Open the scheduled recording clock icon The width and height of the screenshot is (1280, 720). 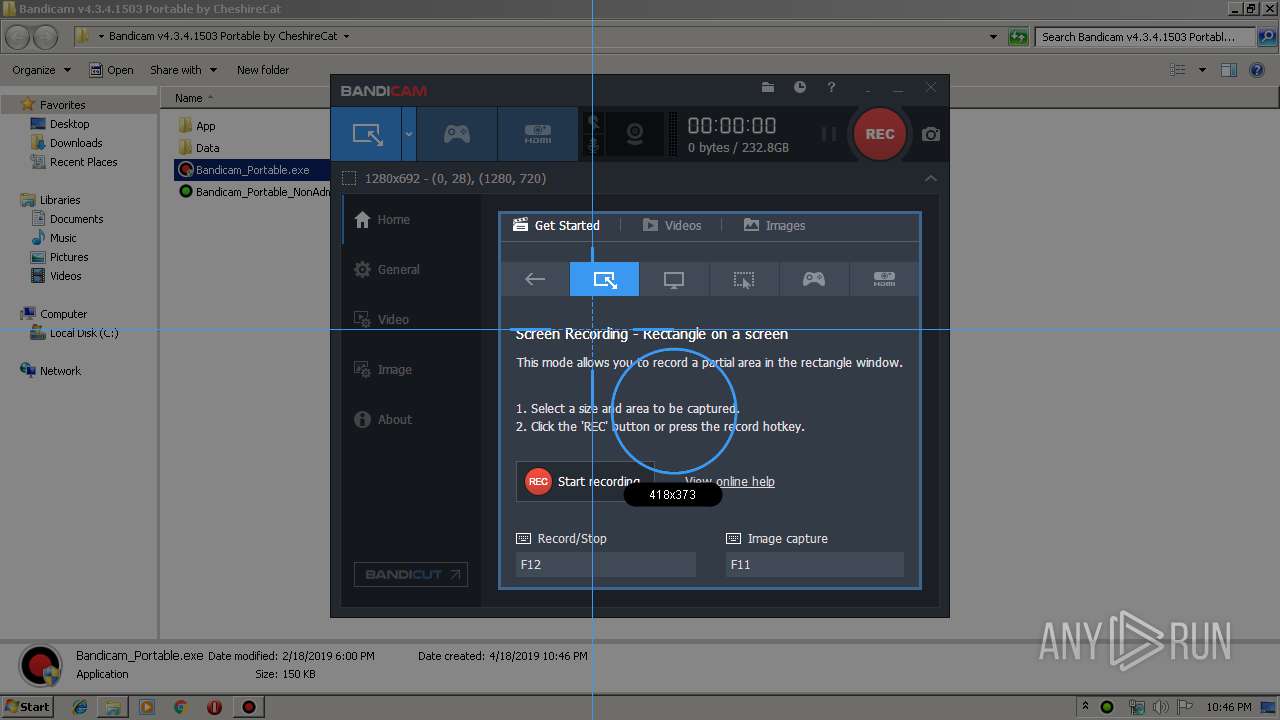[x=800, y=88]
